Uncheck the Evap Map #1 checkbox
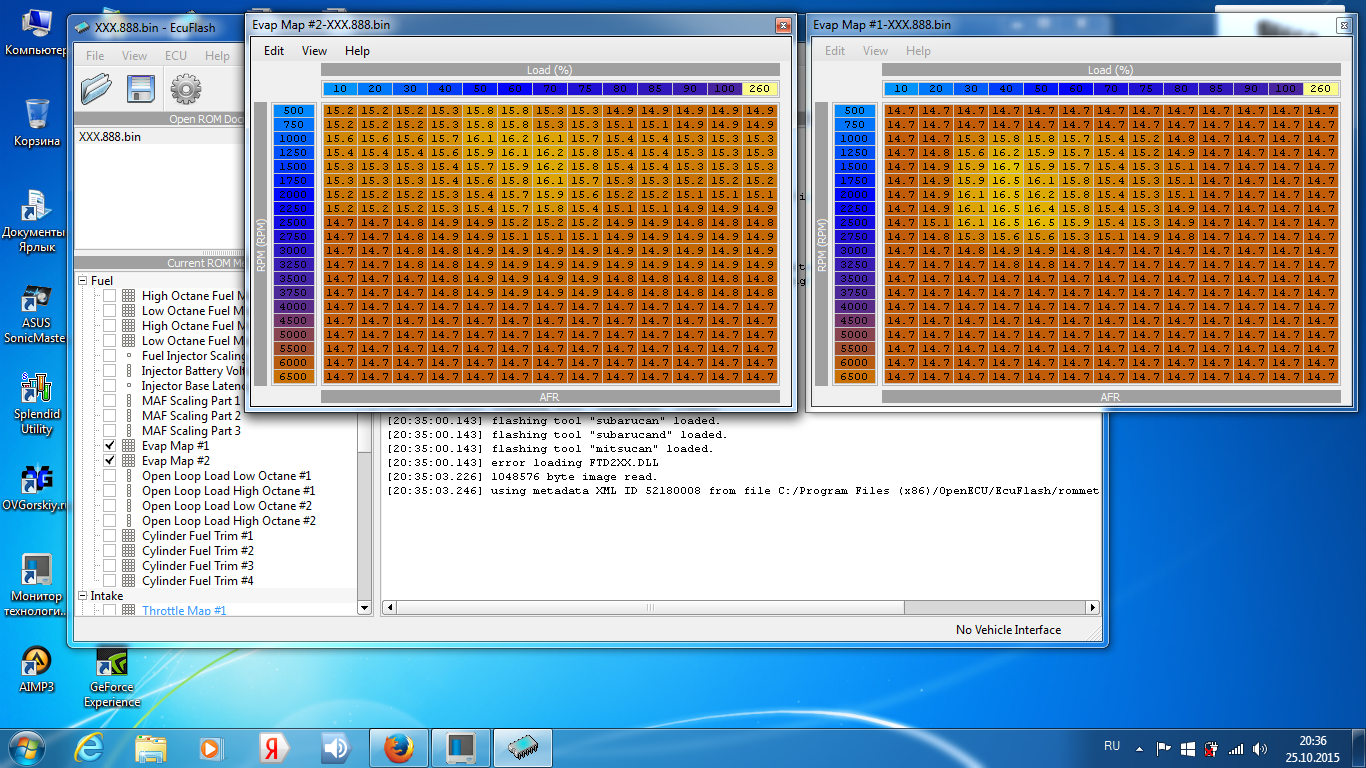The image size is (1366, 768). click(110, 446)
